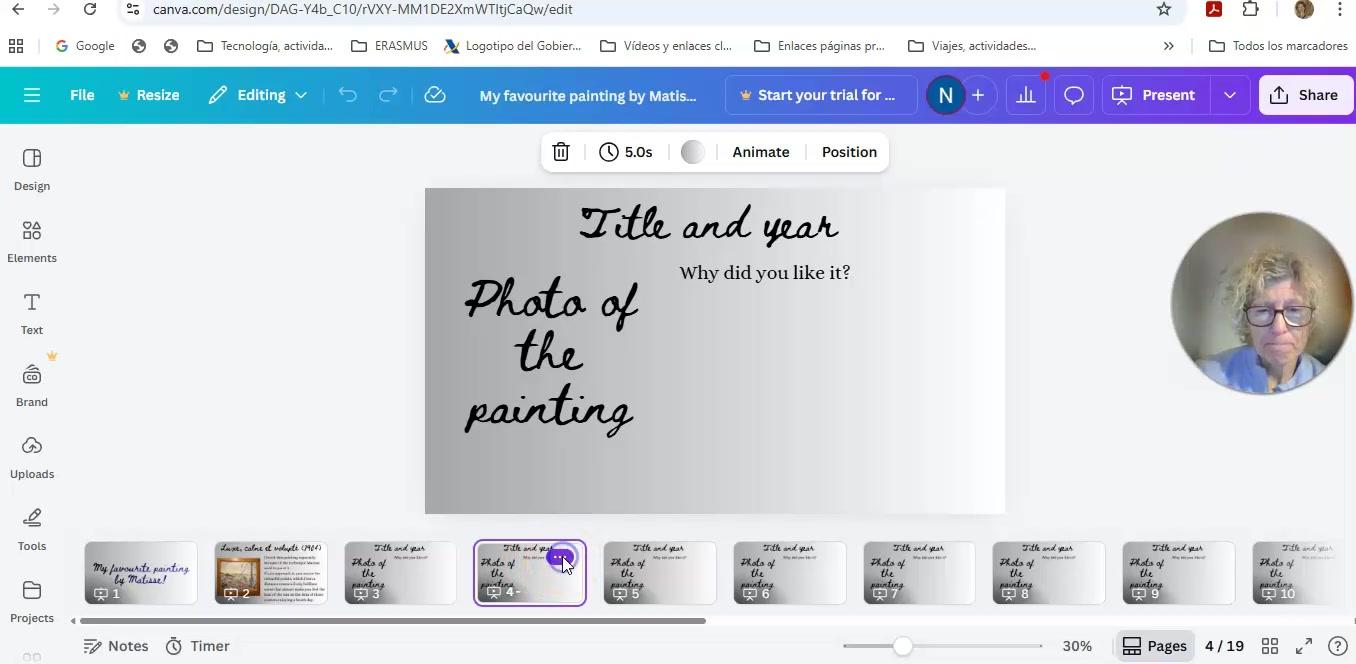The height and width of the screenshot is (664, 1356).
Task: Open the ERASMUS bookmark folder
Action: click(x=390, y=46)
